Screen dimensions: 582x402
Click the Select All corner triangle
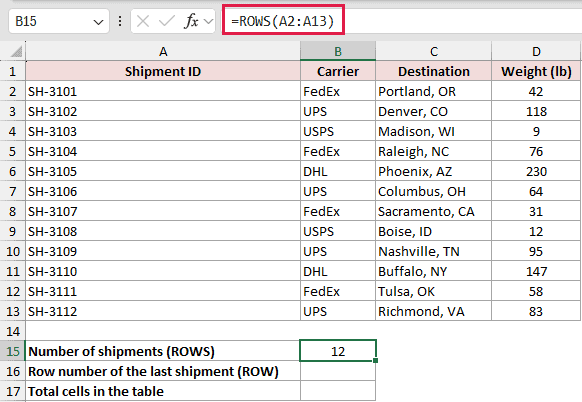(16, 52)
